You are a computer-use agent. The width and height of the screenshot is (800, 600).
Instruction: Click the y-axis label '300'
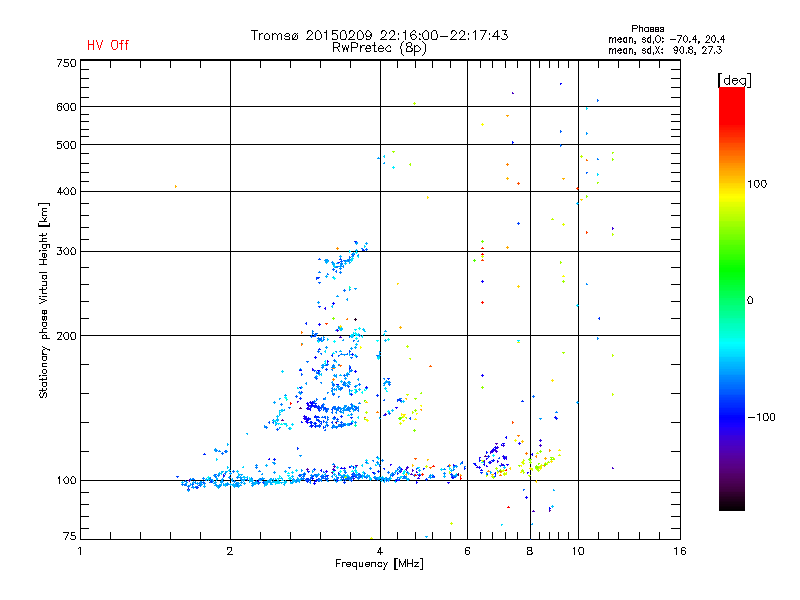pos(66,251)
